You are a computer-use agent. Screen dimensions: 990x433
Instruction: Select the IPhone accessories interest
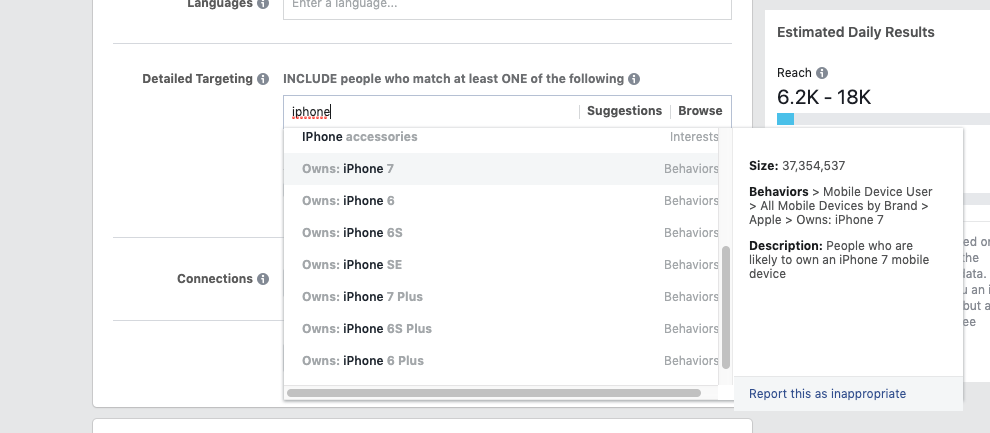[501, 137]
